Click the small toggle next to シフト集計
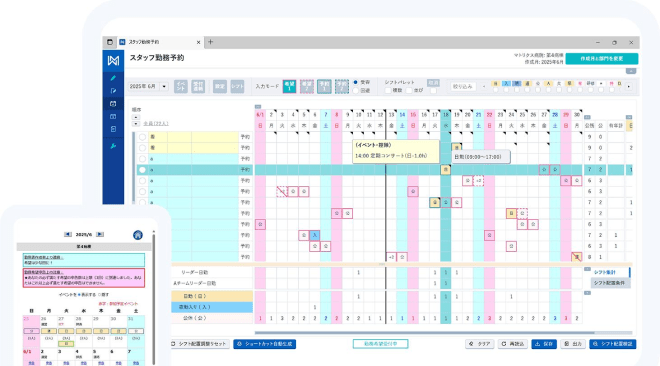The image size is (660, 366). (x=587, y=269)
